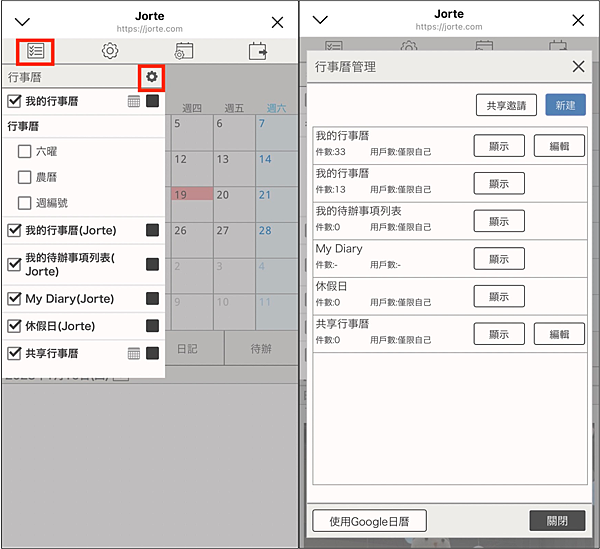Click calendar grid icon beside 我的行事曆
This screenshot has width=600, height=549.
134,101
